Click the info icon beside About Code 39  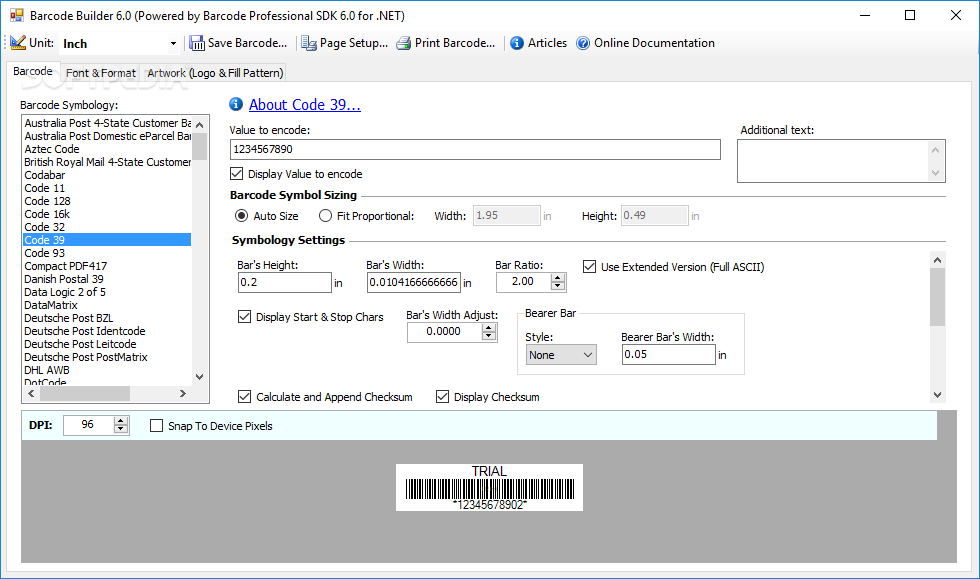[x=236, y=104]
